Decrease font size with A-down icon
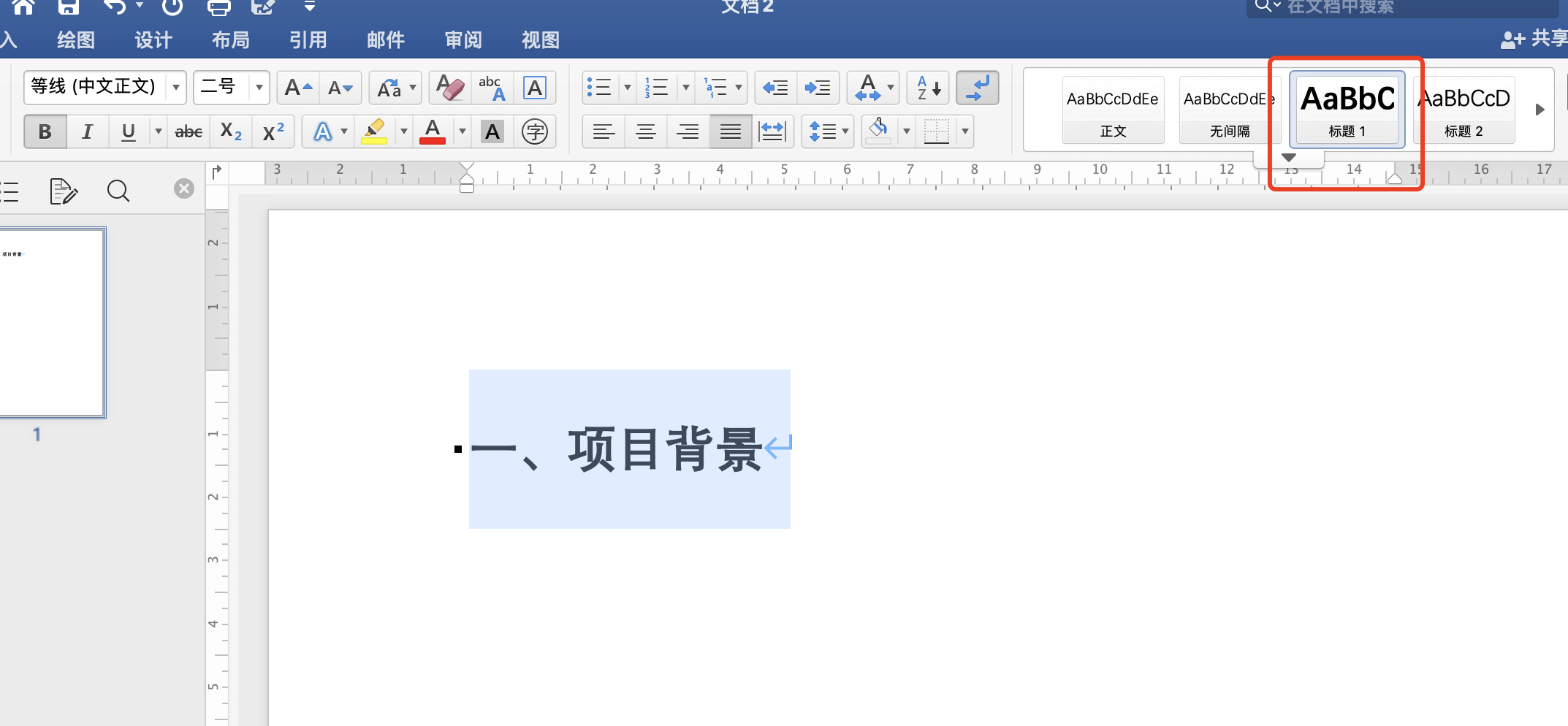 [x=340, y=88]
